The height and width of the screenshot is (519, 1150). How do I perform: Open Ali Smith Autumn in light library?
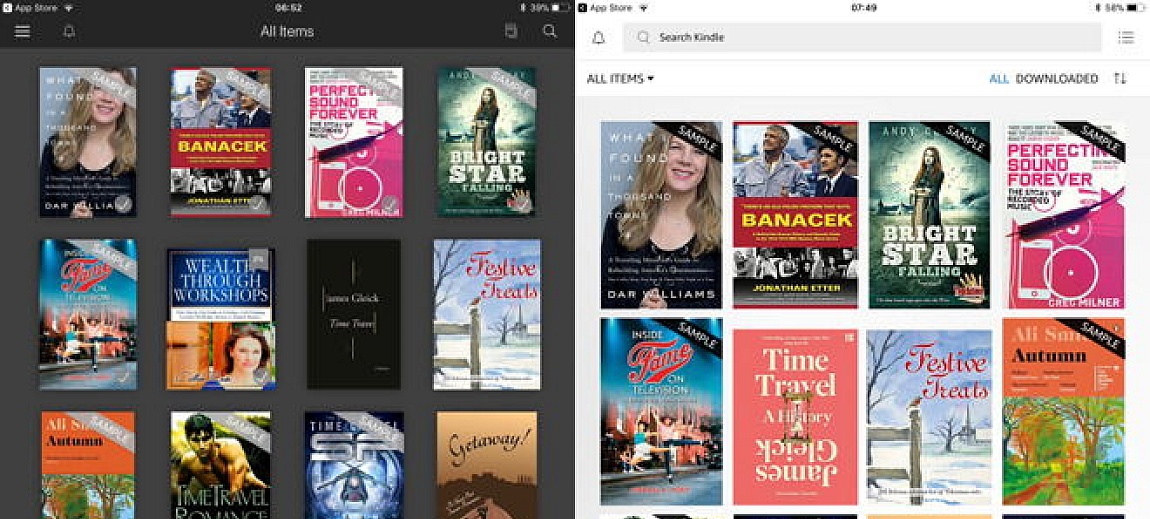tap(1063, 411)
